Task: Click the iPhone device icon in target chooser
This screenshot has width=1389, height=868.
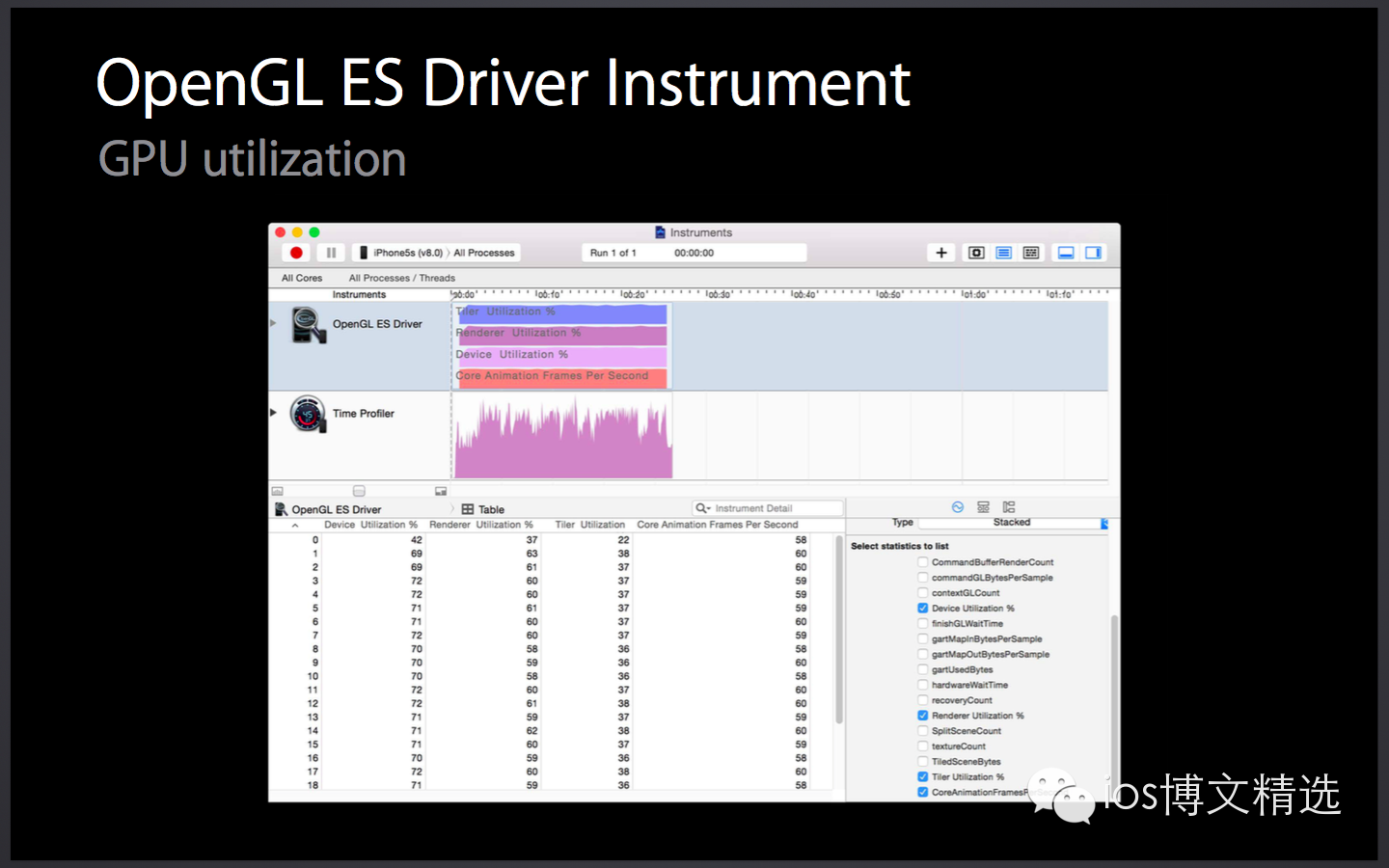Action: point(364,253)
